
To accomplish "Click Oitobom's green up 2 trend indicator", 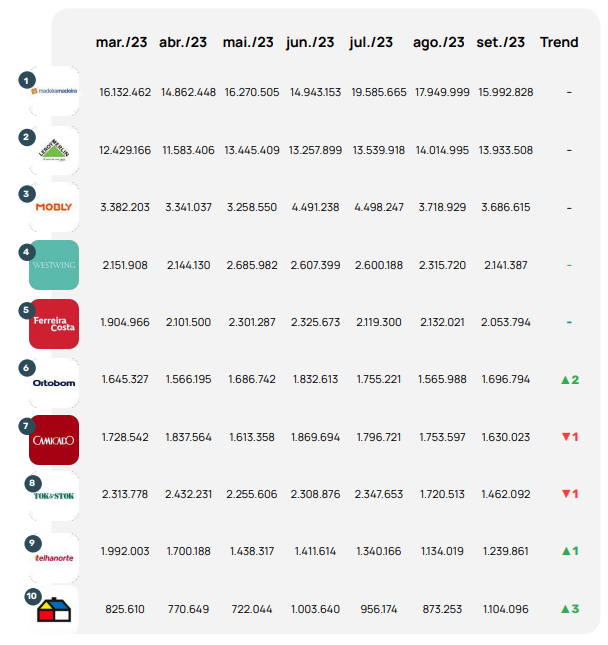I will pyautogui.click(x=569, y=380).
